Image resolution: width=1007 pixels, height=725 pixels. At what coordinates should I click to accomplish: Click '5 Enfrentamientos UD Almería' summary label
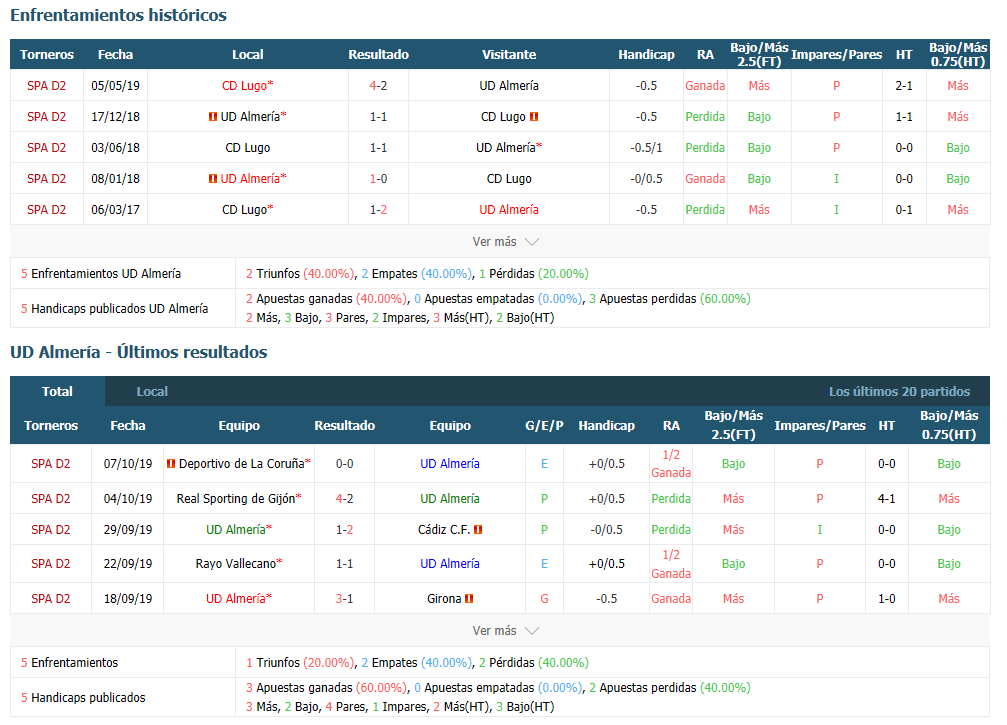click(101, 274)
